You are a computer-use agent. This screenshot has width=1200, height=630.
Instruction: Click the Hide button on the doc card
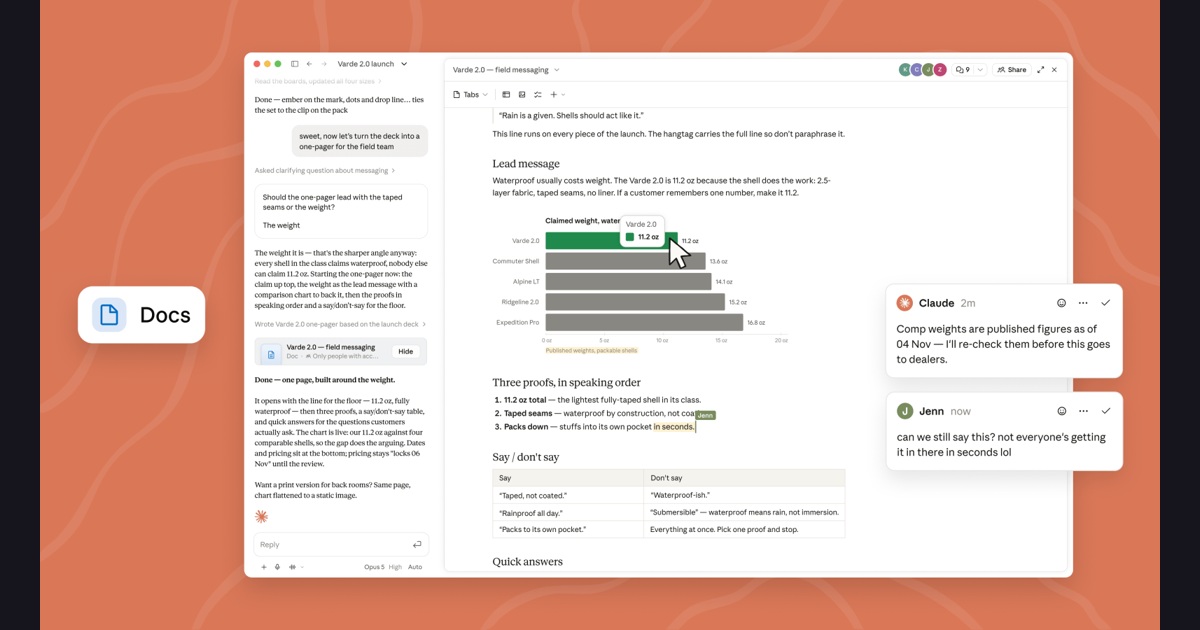coord(405,352)
